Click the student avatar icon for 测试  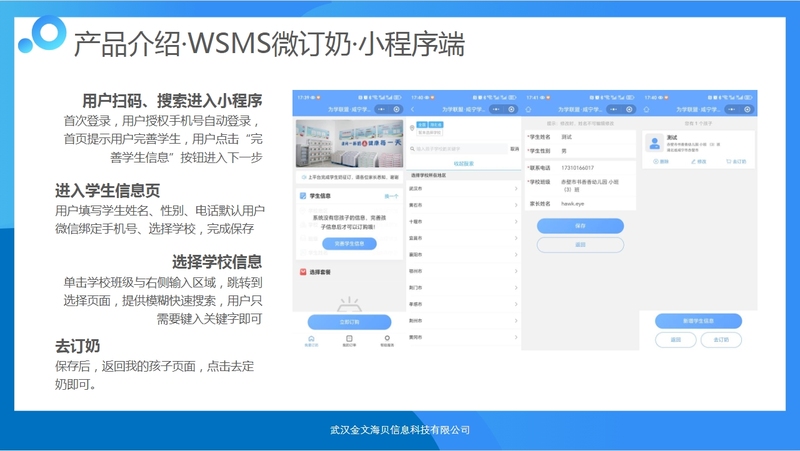pos(654,143)
